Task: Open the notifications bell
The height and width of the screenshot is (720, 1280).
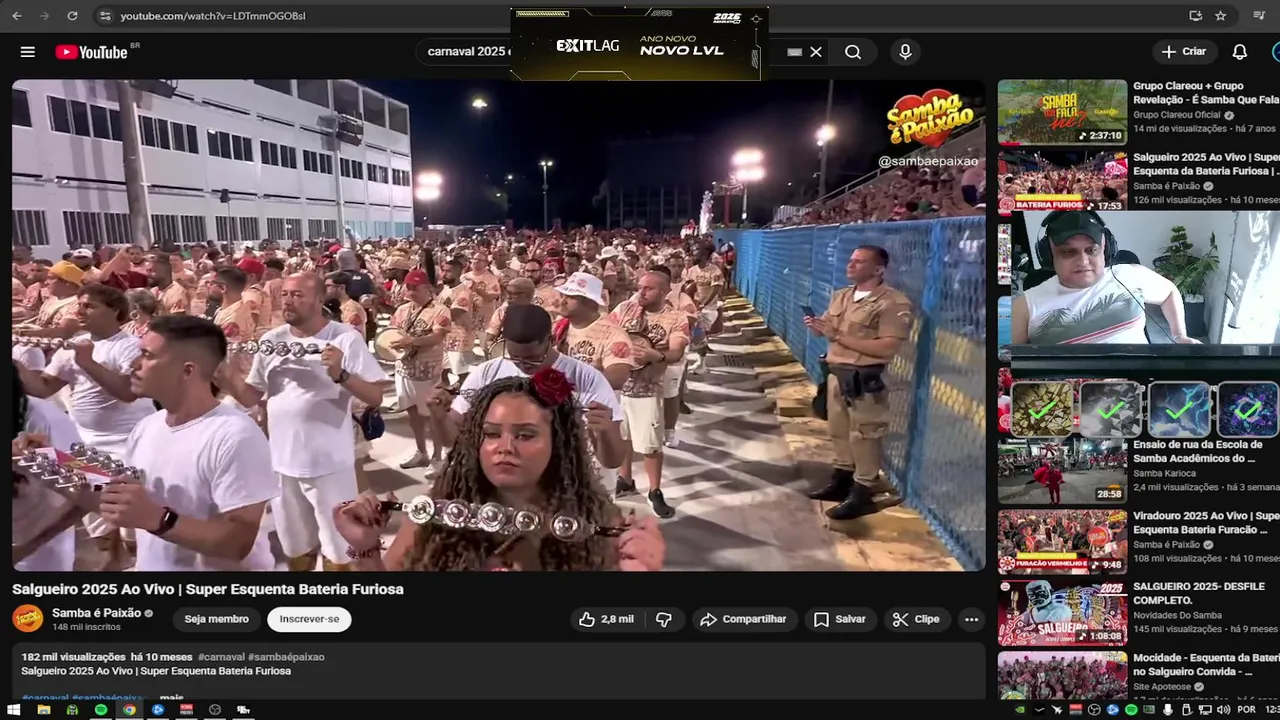Action: (1240, 52)
